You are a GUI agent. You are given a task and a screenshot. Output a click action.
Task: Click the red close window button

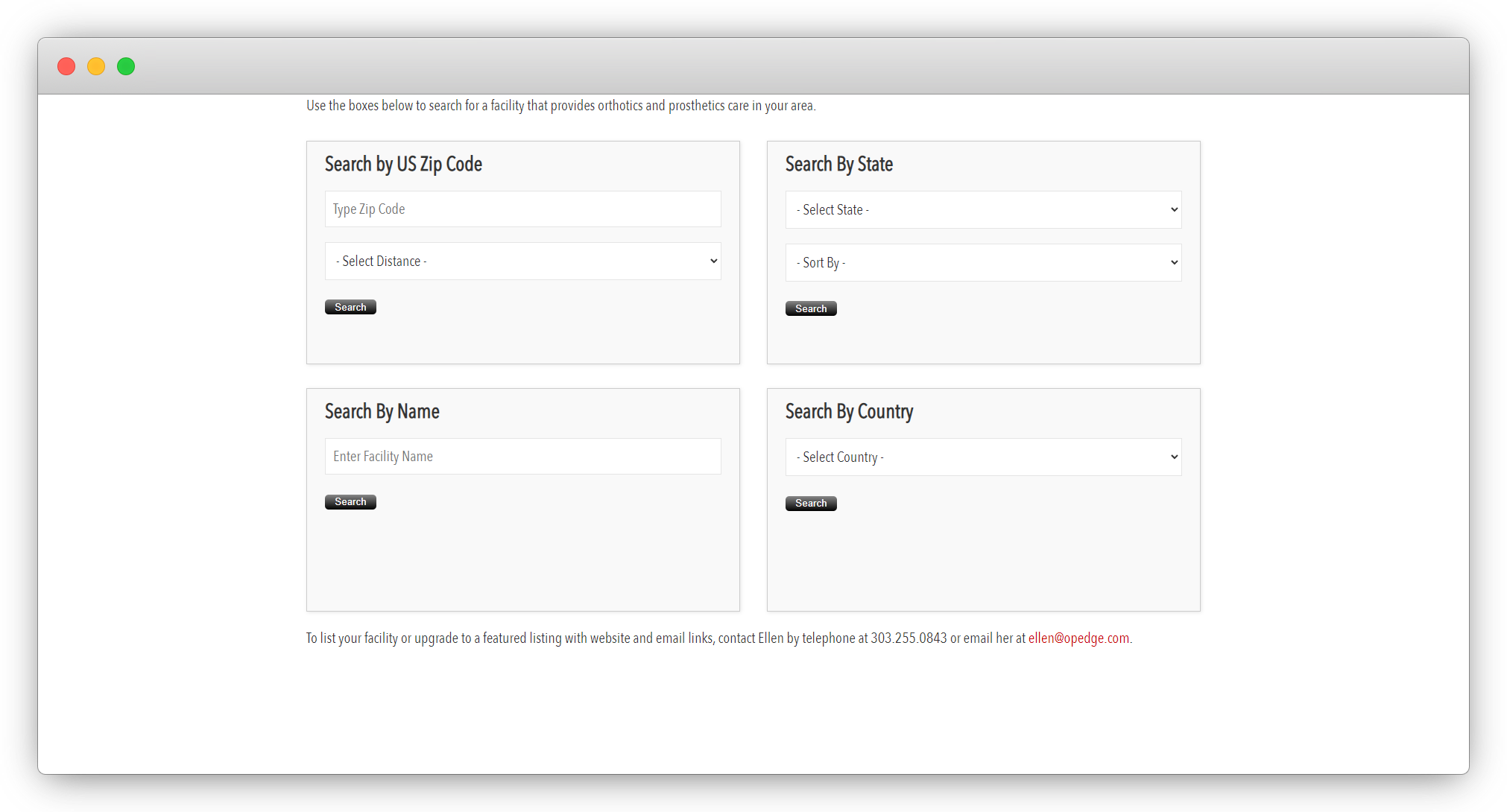click(66, 66)
